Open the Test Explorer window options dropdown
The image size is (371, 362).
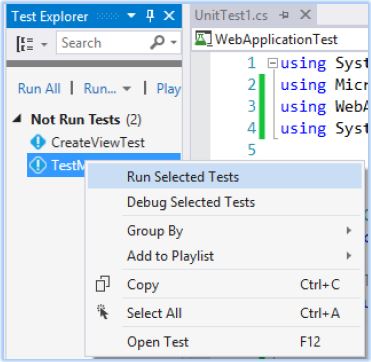[x=132, y=16]
